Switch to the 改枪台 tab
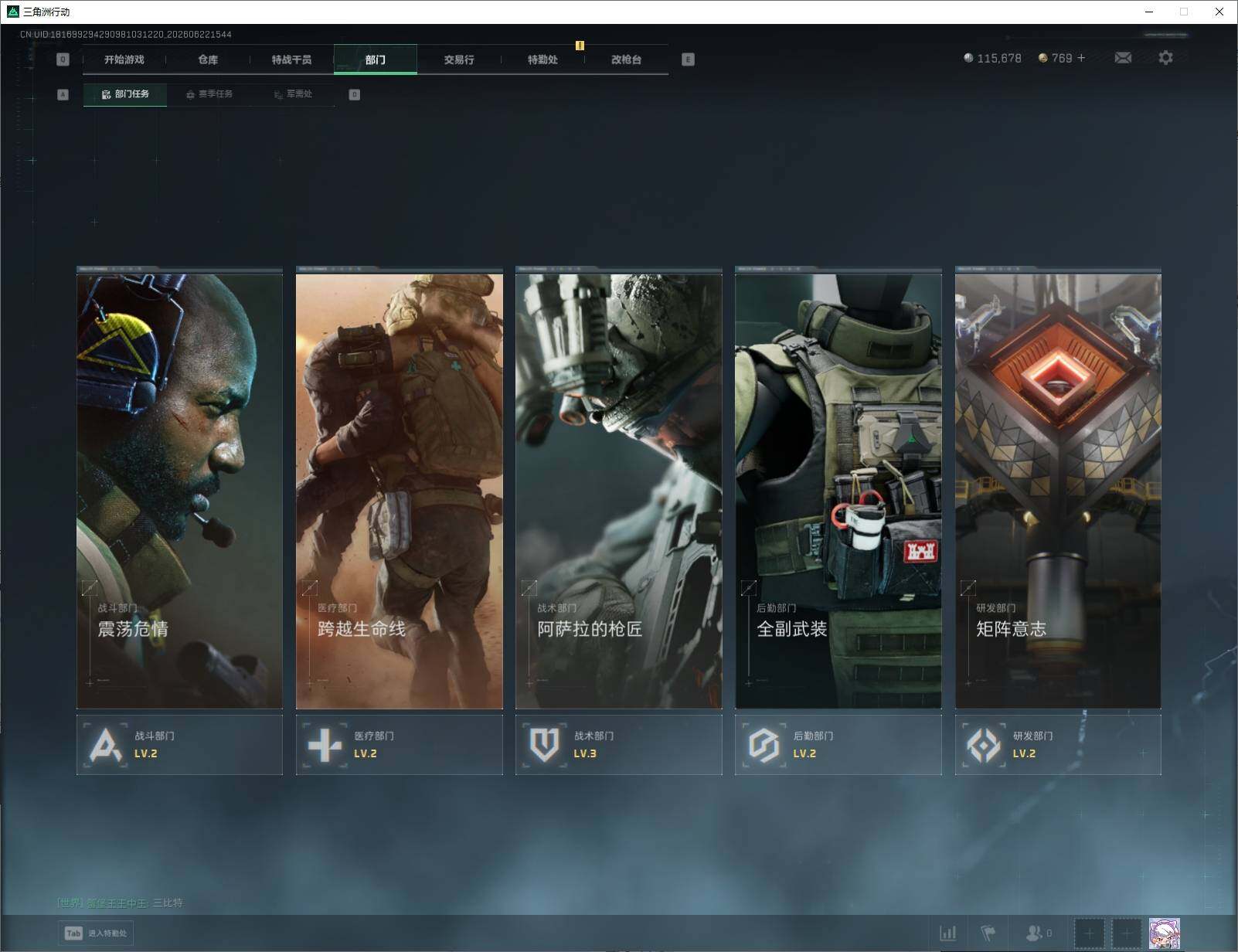The image size is (1238, 952). point(626,59)
